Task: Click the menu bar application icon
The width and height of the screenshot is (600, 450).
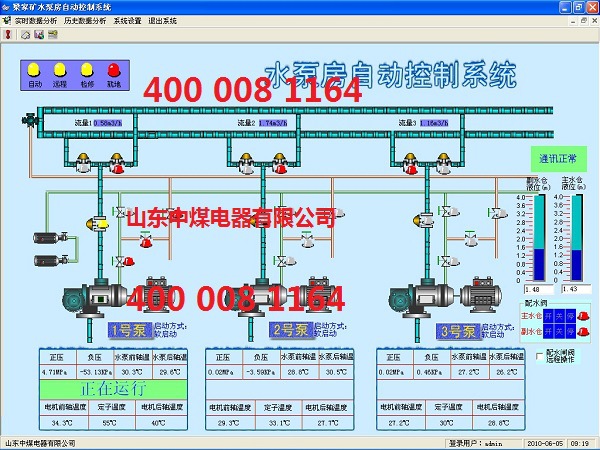Action: pyautogui.click(x=7, y=21)
